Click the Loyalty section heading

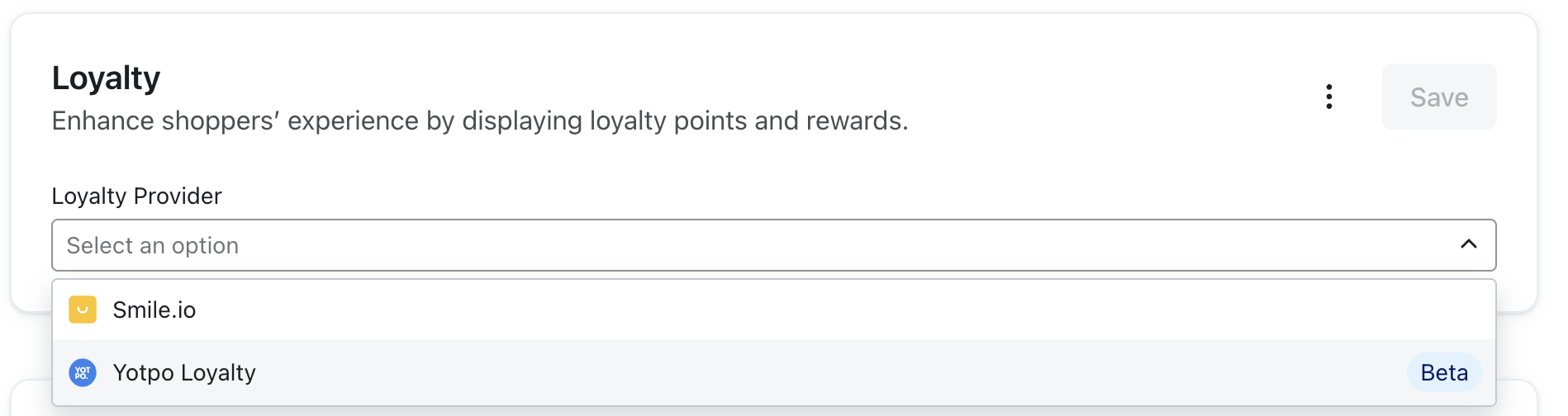click(106, 78)
